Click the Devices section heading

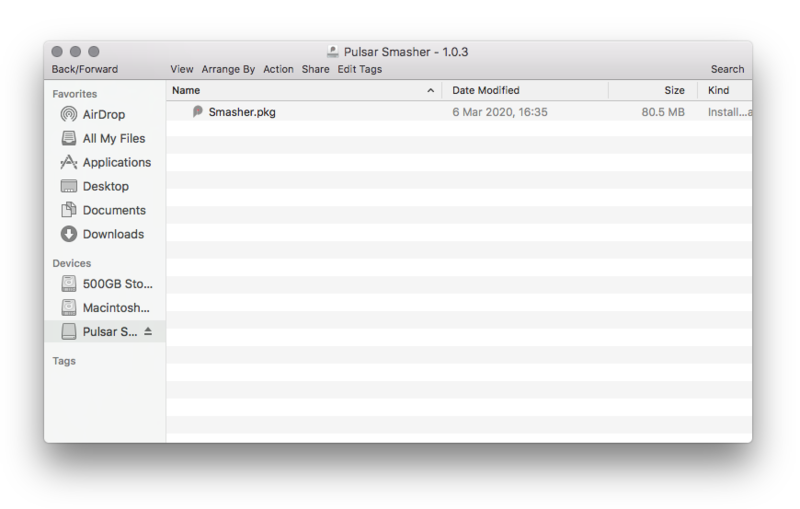[x=71, y=263]
